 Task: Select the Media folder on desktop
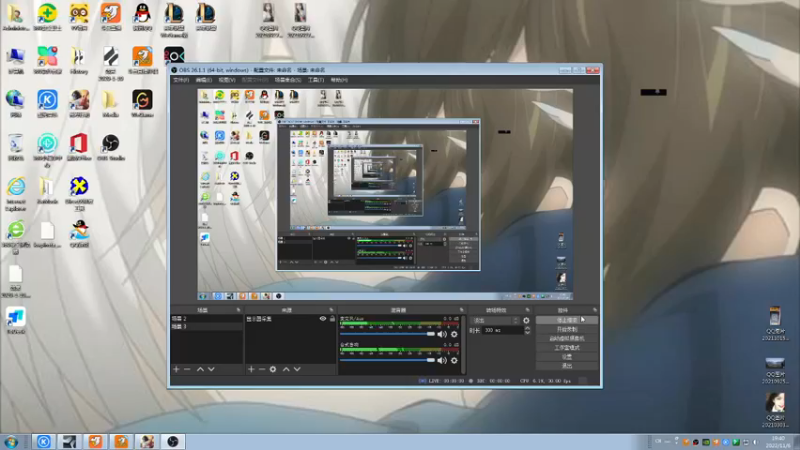[x=110, y=104]
